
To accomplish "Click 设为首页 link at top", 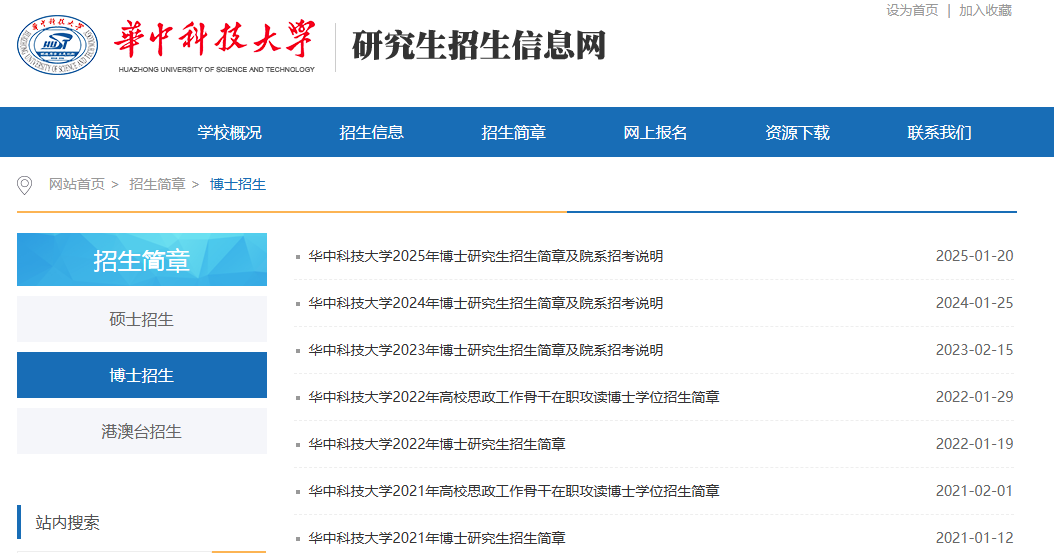I will click(911, 10).
